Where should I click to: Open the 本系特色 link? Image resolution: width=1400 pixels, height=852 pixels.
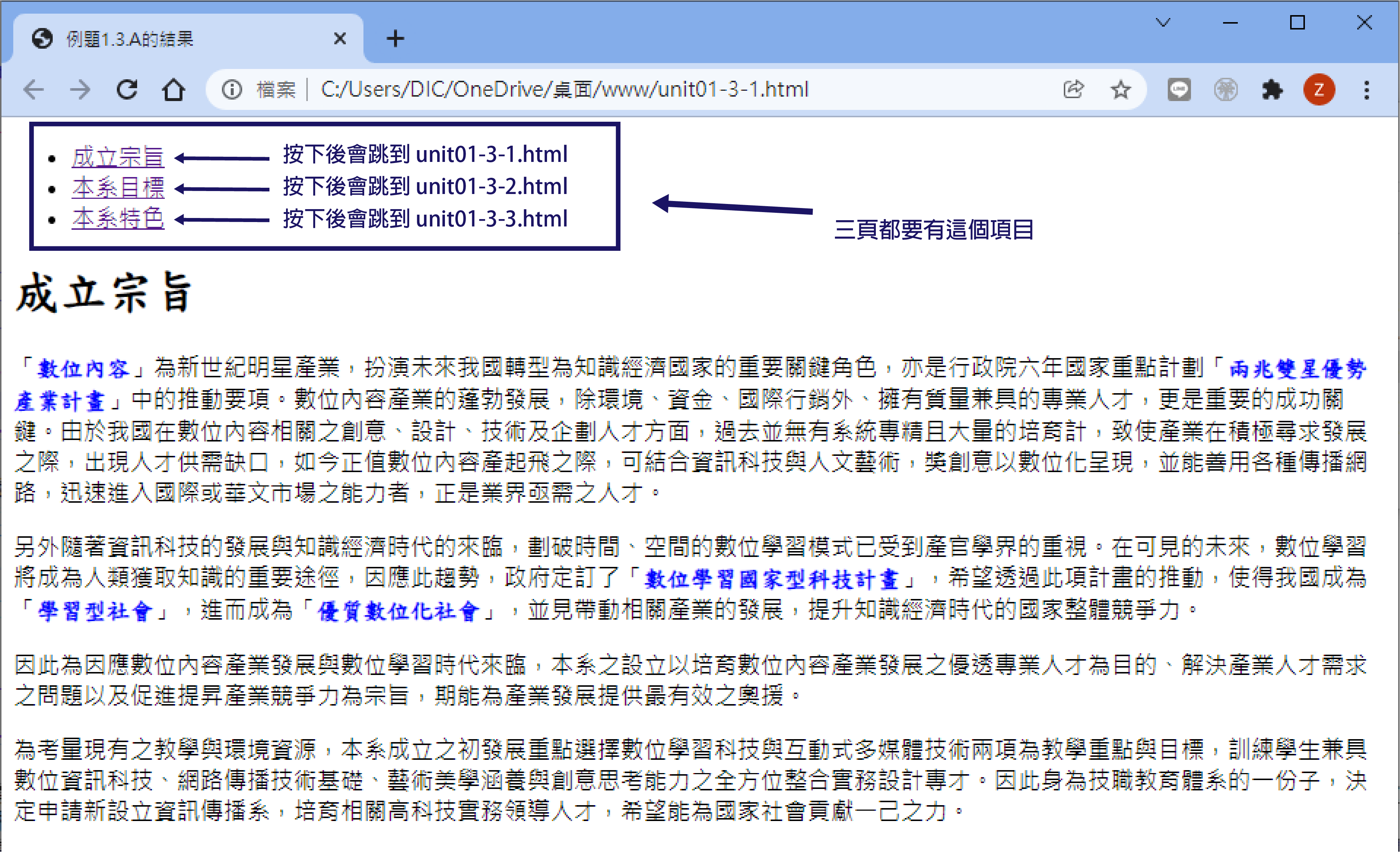(x=118, y=218)
